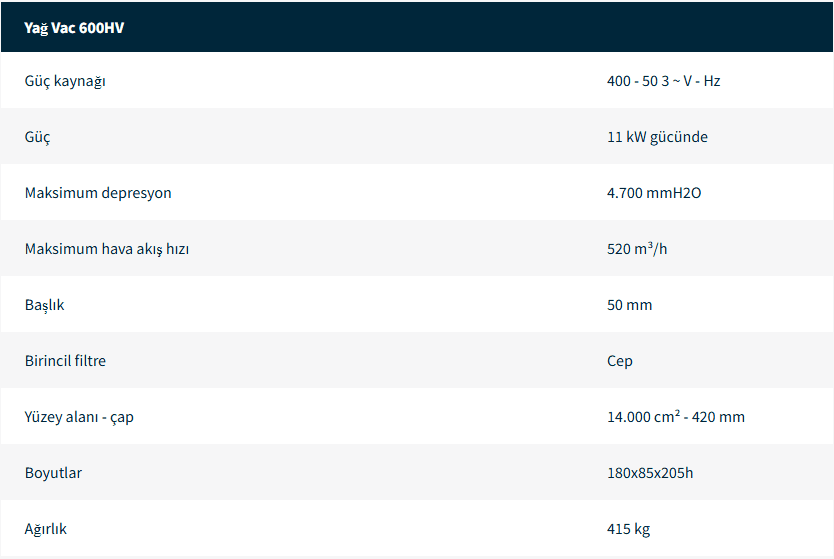
Task: Select the Yüzey alanı - çap label
Action: (79, 417)
